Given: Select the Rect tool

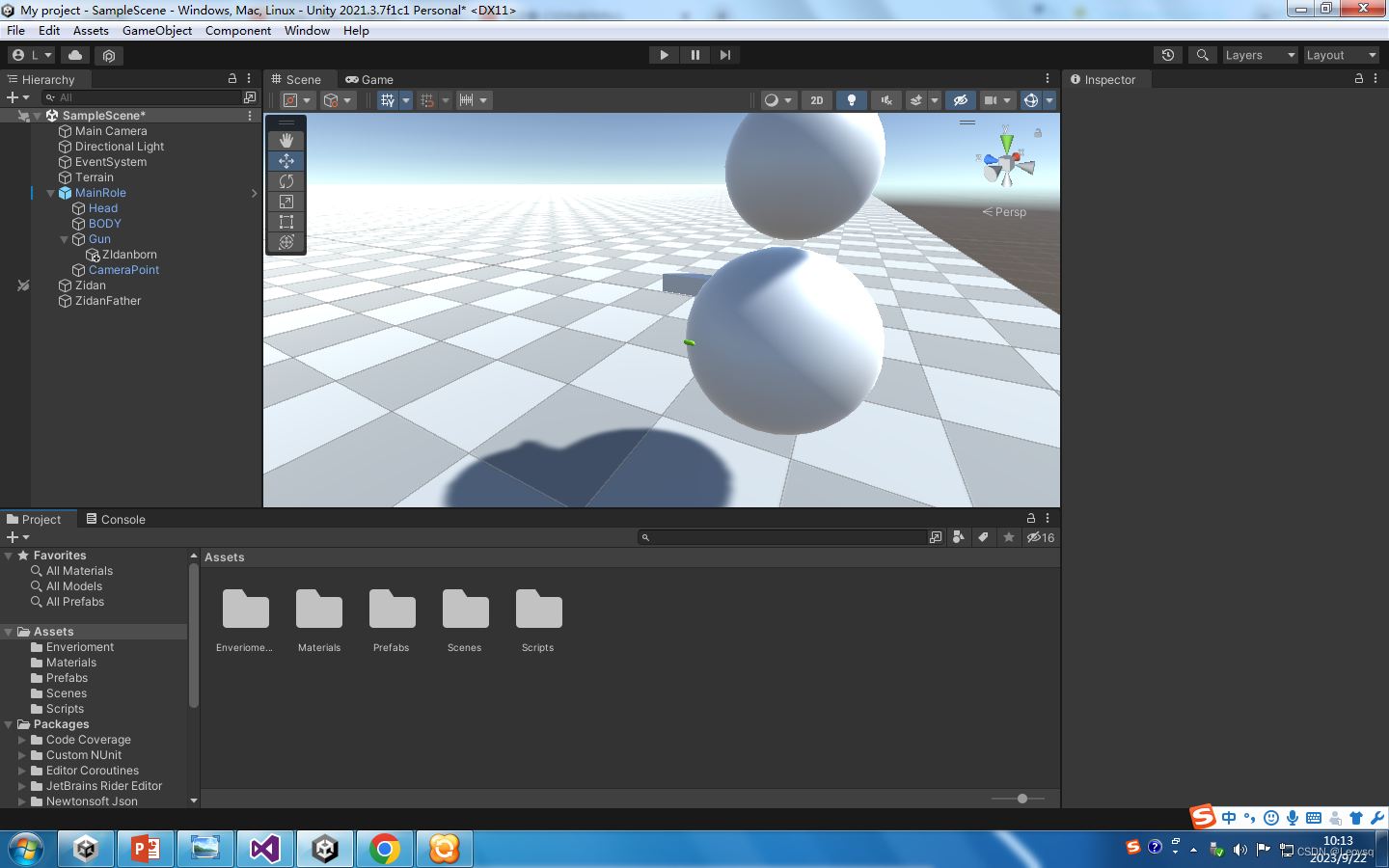Looking at the screenshot, I should click(x=286, y=222).
